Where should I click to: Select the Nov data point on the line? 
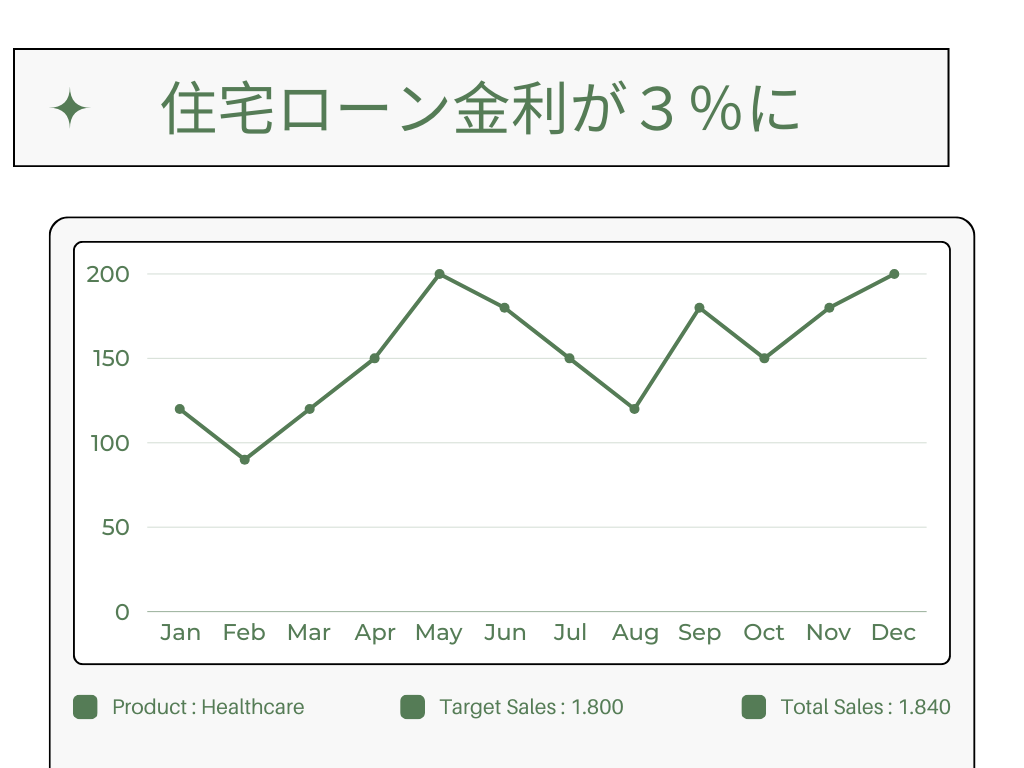click(829, 308)
